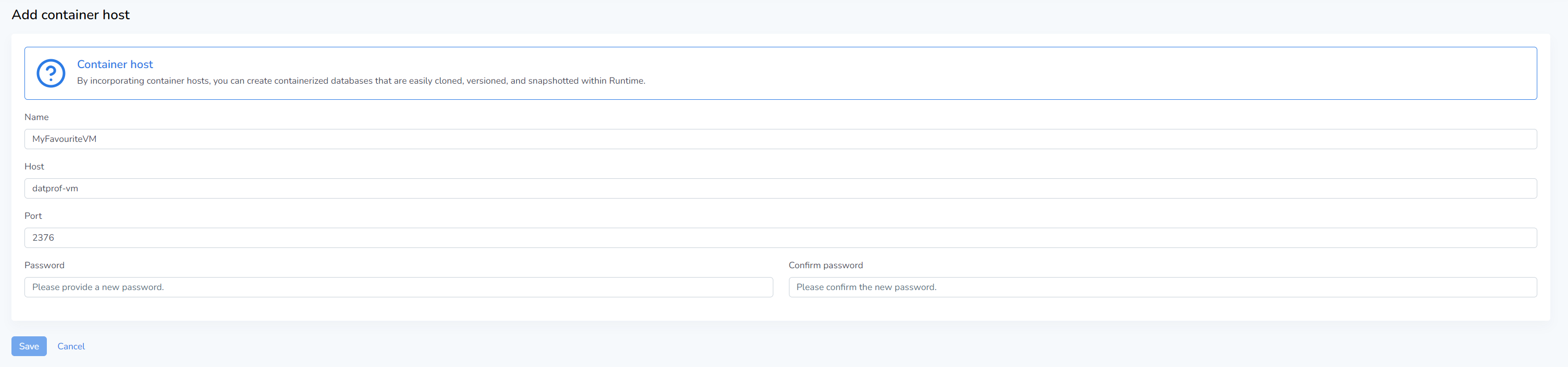This screenshot has height=367, width=1568.
Task: Focus the Host input field
Action: [780, 188]
